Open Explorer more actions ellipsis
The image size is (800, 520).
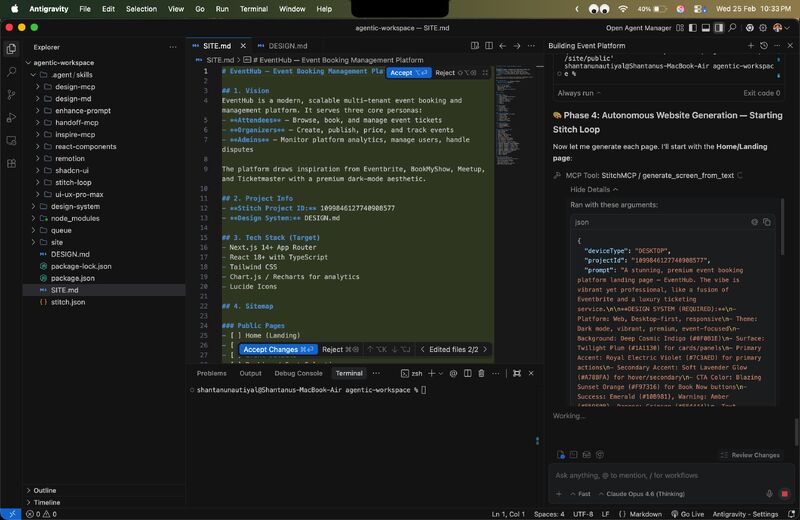coord(173,47)
